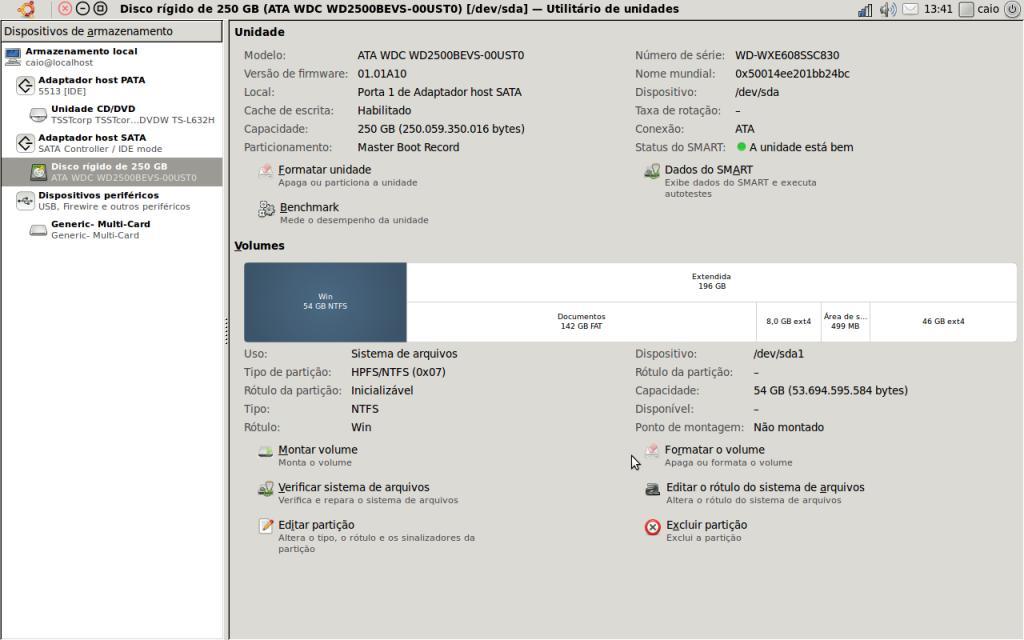Click the sidebar pane divider handle
Screen dimensions: 1024x640
tap(226, 331)
